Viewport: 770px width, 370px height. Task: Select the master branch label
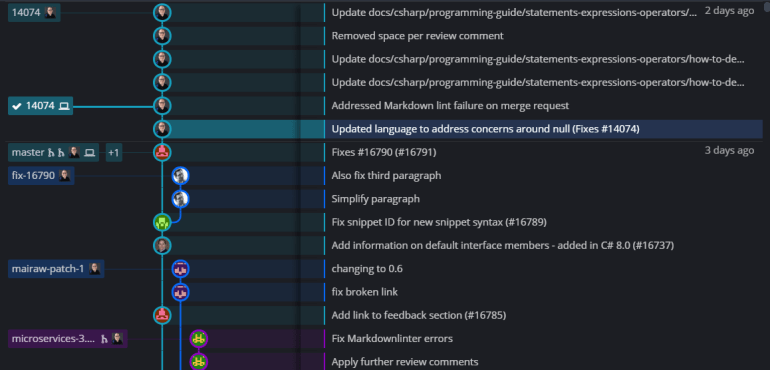(28, 152)
